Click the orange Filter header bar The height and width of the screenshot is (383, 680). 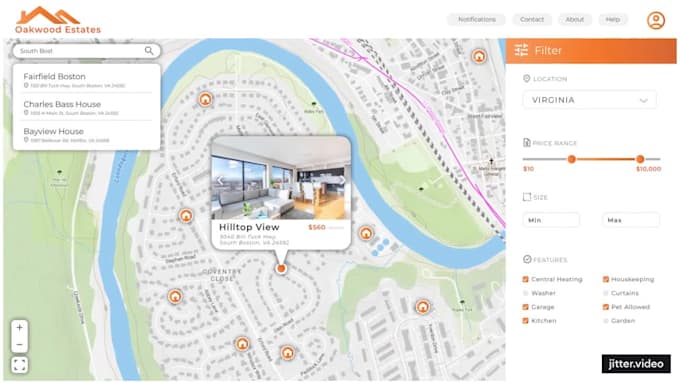591,51
